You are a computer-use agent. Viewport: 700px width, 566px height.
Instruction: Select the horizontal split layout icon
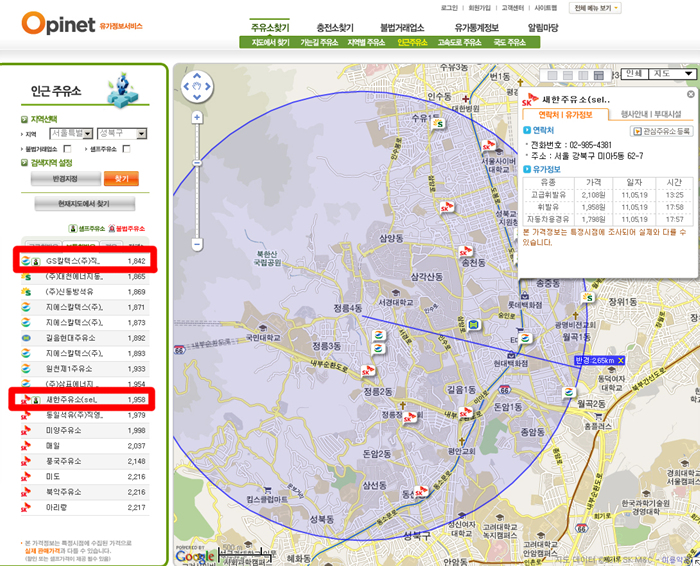click(x=568, y=75)
